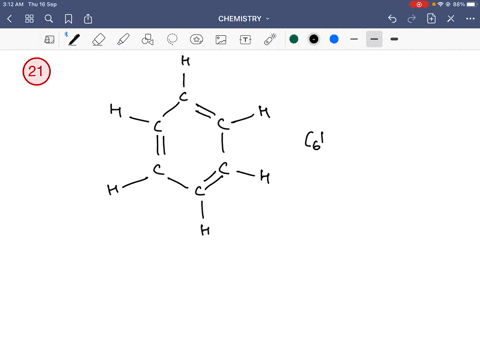480x360 pixels.
Task: Tap the red circled number 21
Action: (36, 71)
